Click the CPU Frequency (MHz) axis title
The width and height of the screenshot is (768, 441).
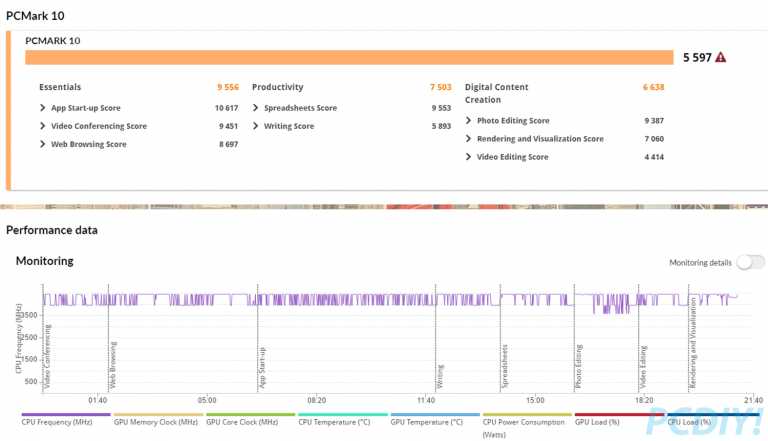19,338
